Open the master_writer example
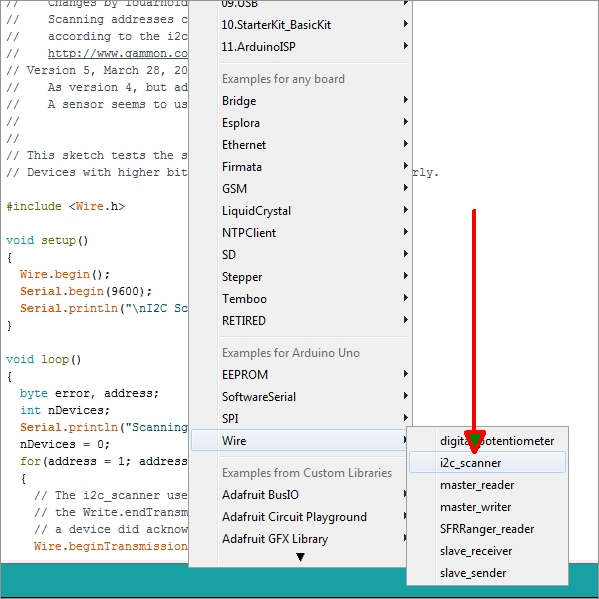Screen dimensions: 599x599 (487, 507)
